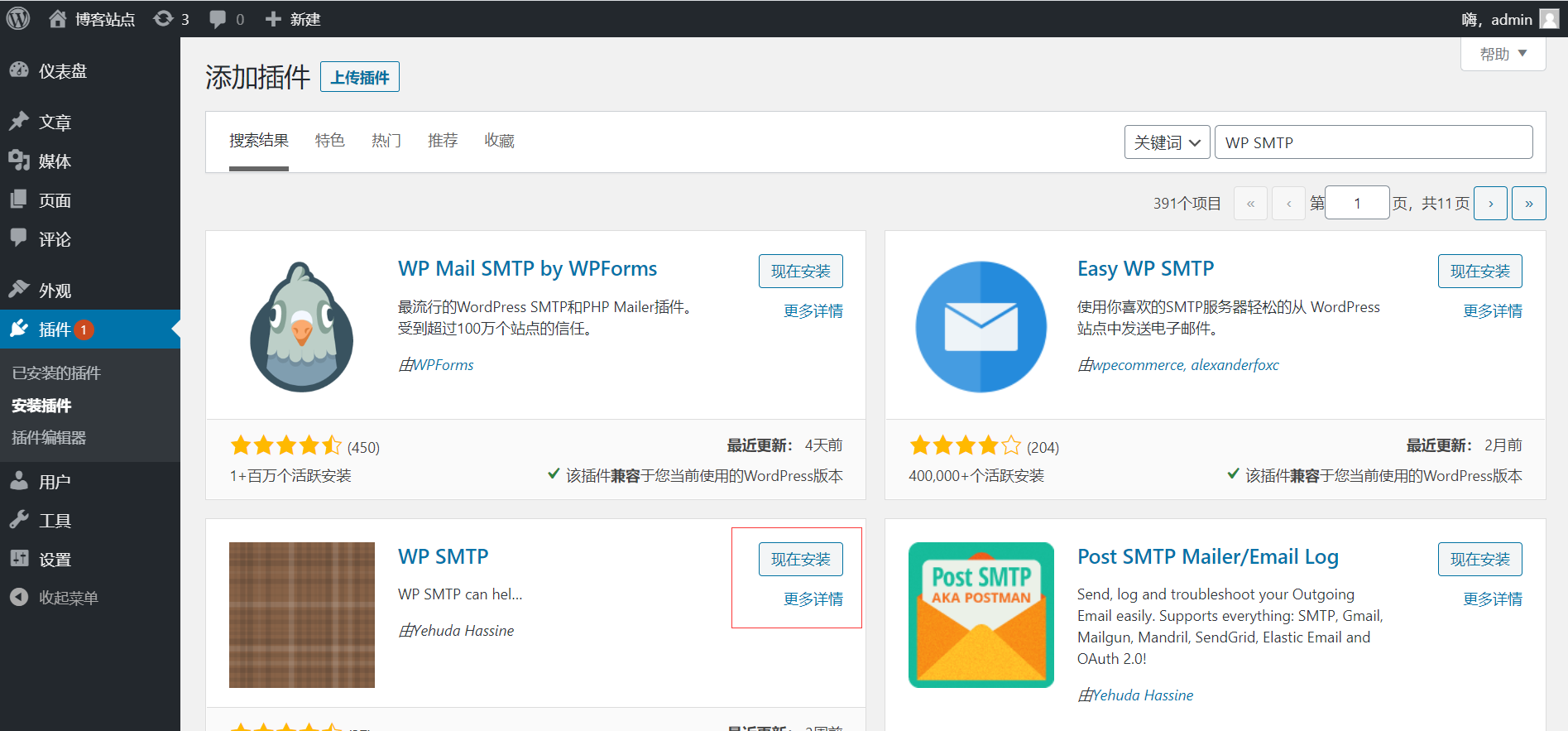The image size is (1568, 731).
Task: Open the wpecommerce author link
Action: [1138, 365]
